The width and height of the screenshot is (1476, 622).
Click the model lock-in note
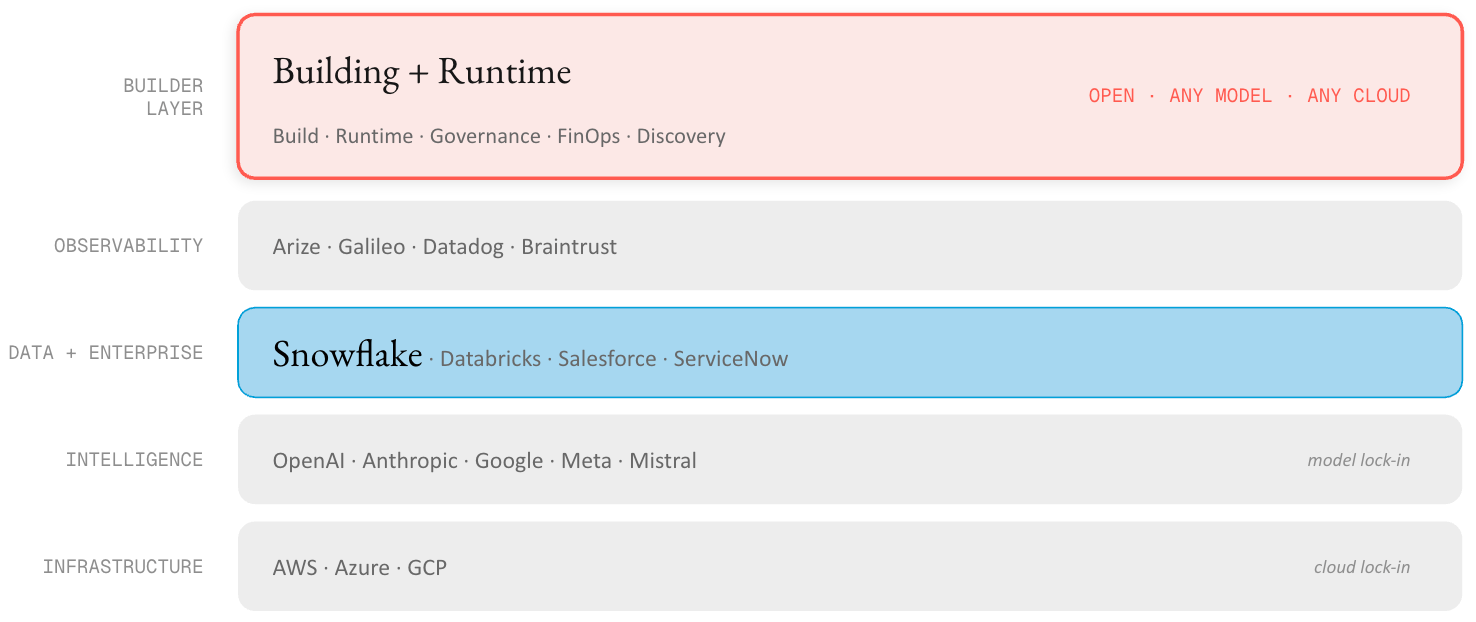[1359, 461]
